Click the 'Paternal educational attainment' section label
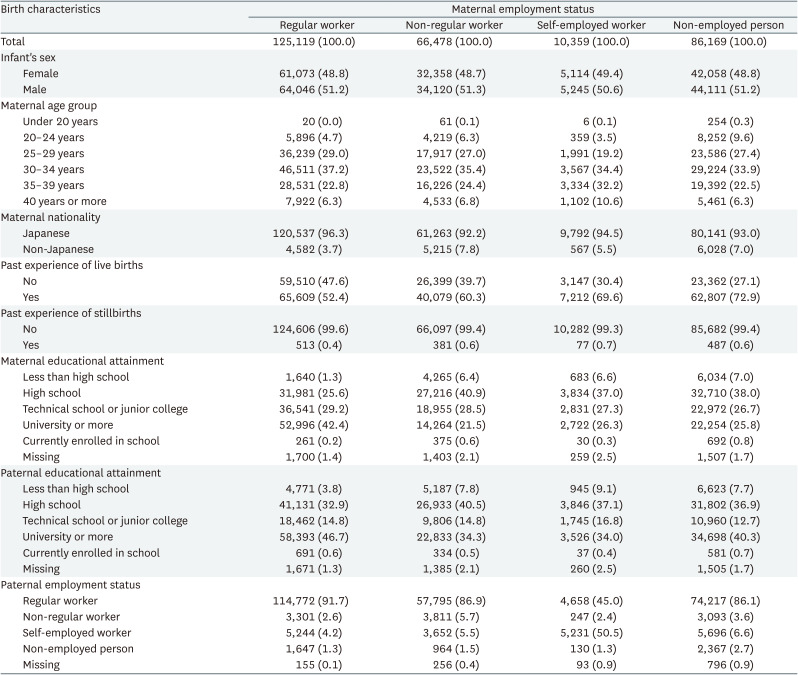The height and width of the screenshot is (675, 798). tap(78, 472)
